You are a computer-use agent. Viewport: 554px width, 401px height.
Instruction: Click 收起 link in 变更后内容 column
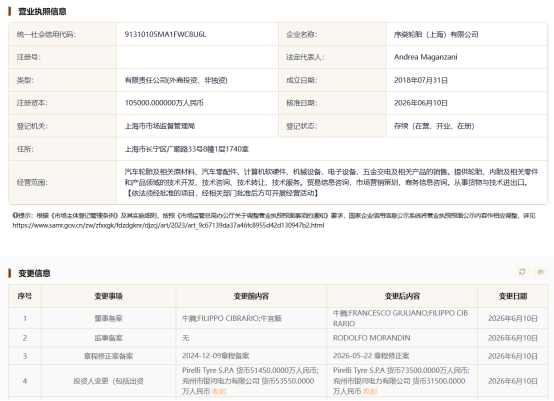[x=370, y=391]
